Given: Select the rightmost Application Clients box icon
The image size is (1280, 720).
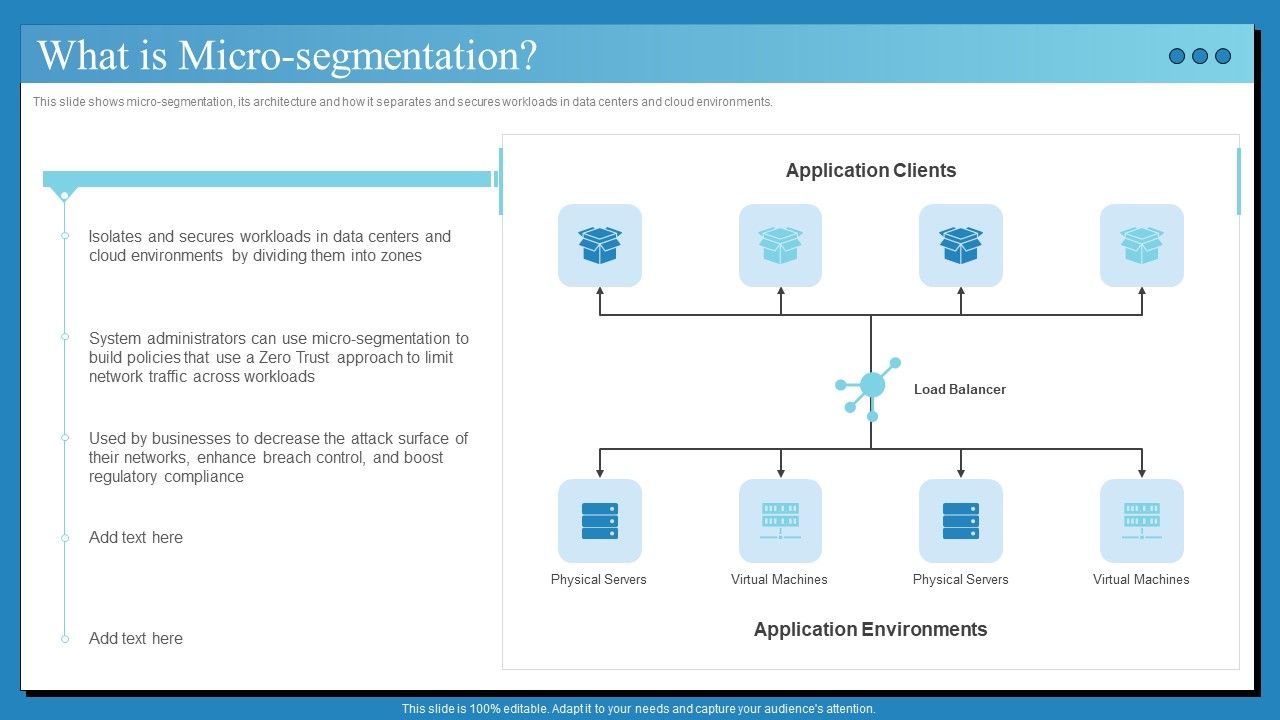Looking at the screenshot, I should click(1142, 245).
